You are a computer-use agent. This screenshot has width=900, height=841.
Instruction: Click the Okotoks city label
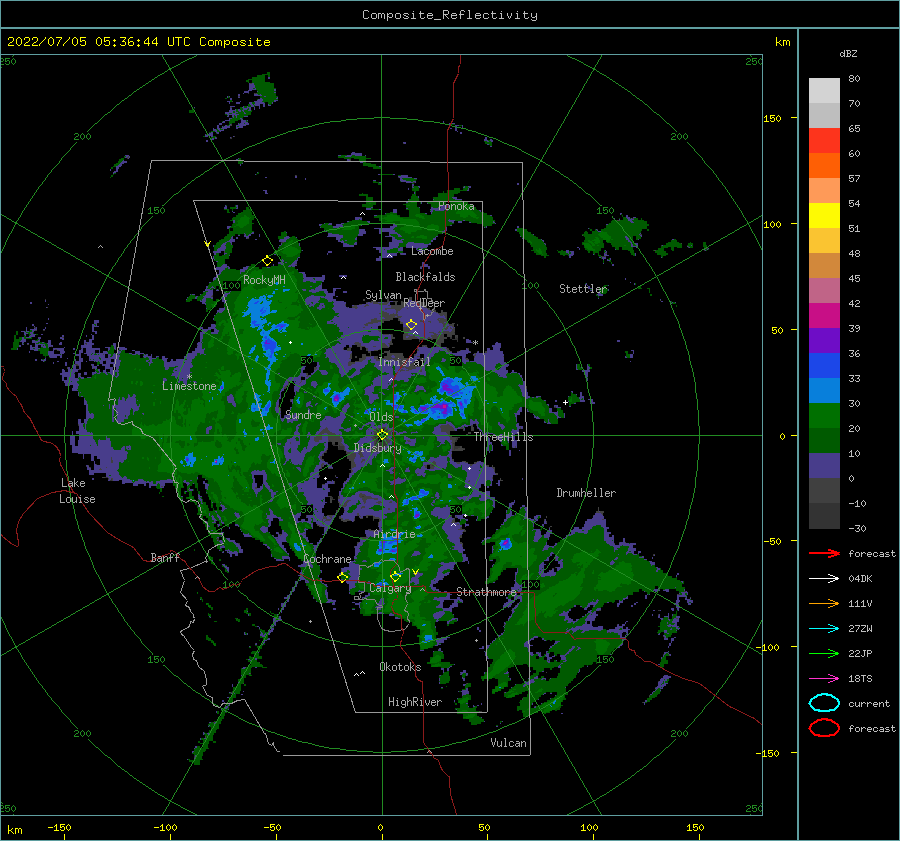400,667
